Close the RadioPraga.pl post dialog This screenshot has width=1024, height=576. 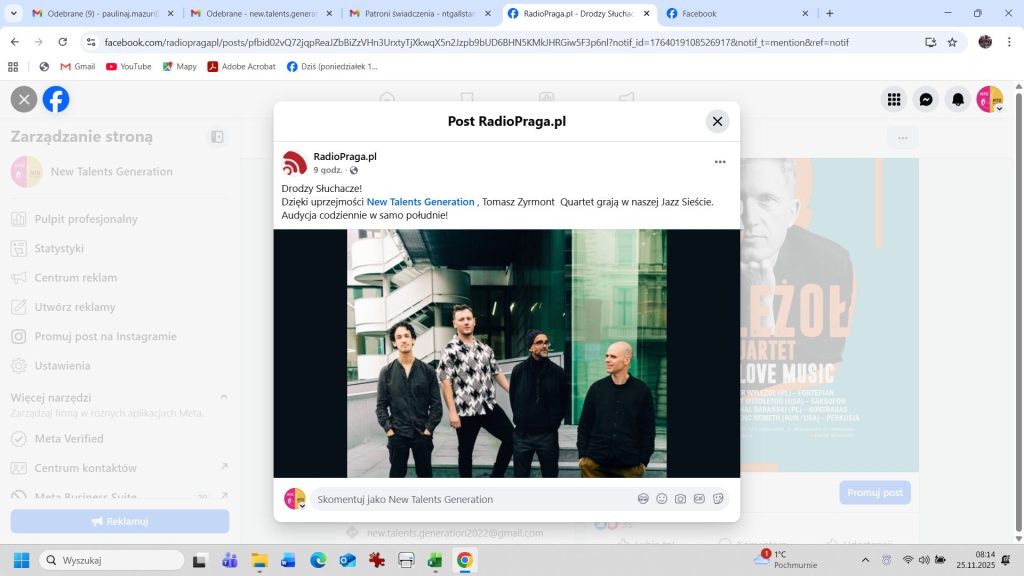[717, 121]
